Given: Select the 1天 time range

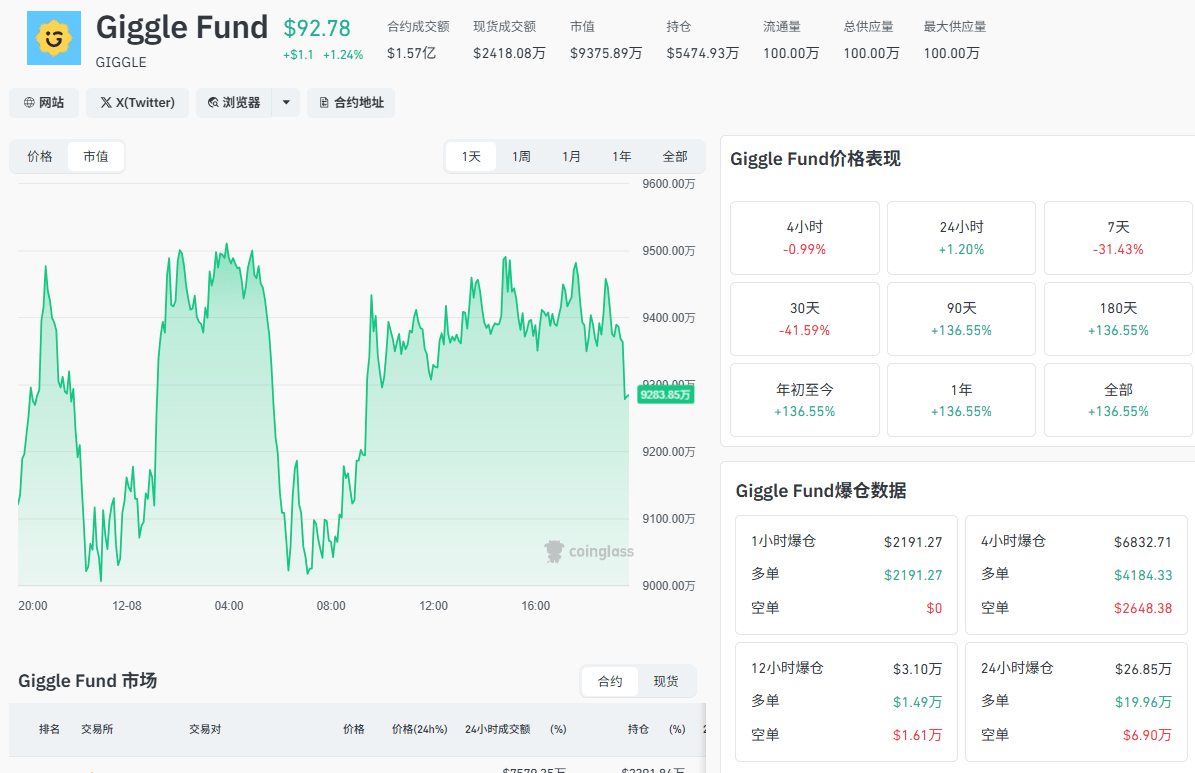Looking at the screenshot, I should pos(471,156).
